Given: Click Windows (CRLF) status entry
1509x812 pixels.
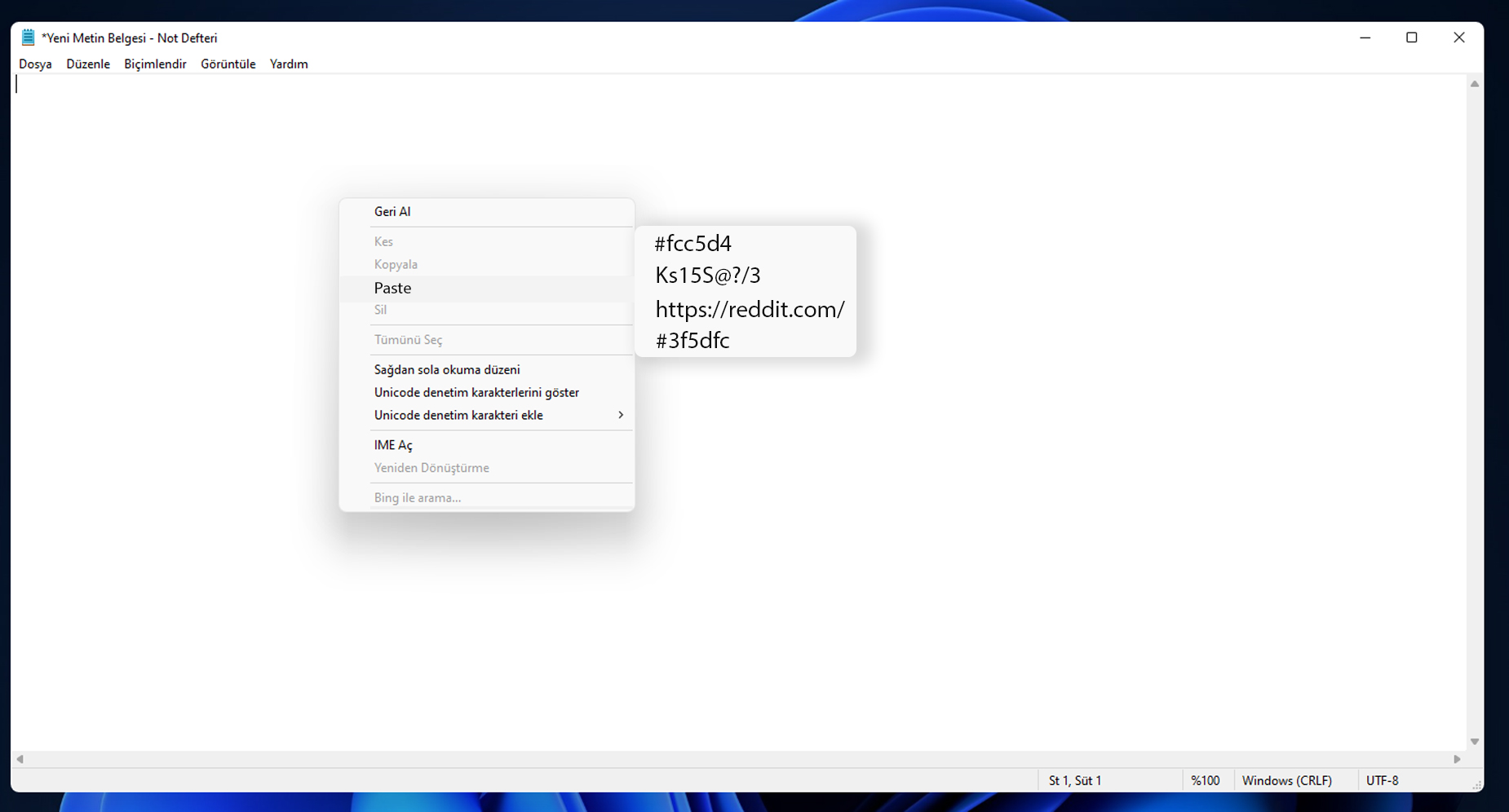Looking at the screenshot, I should [x=1287, y=780].
